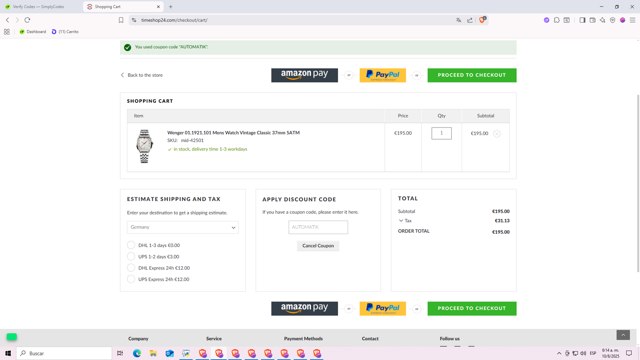Open the translate icon in the address bar
Viewport: 640px width, 360px height.
click(x=458, y=20)
